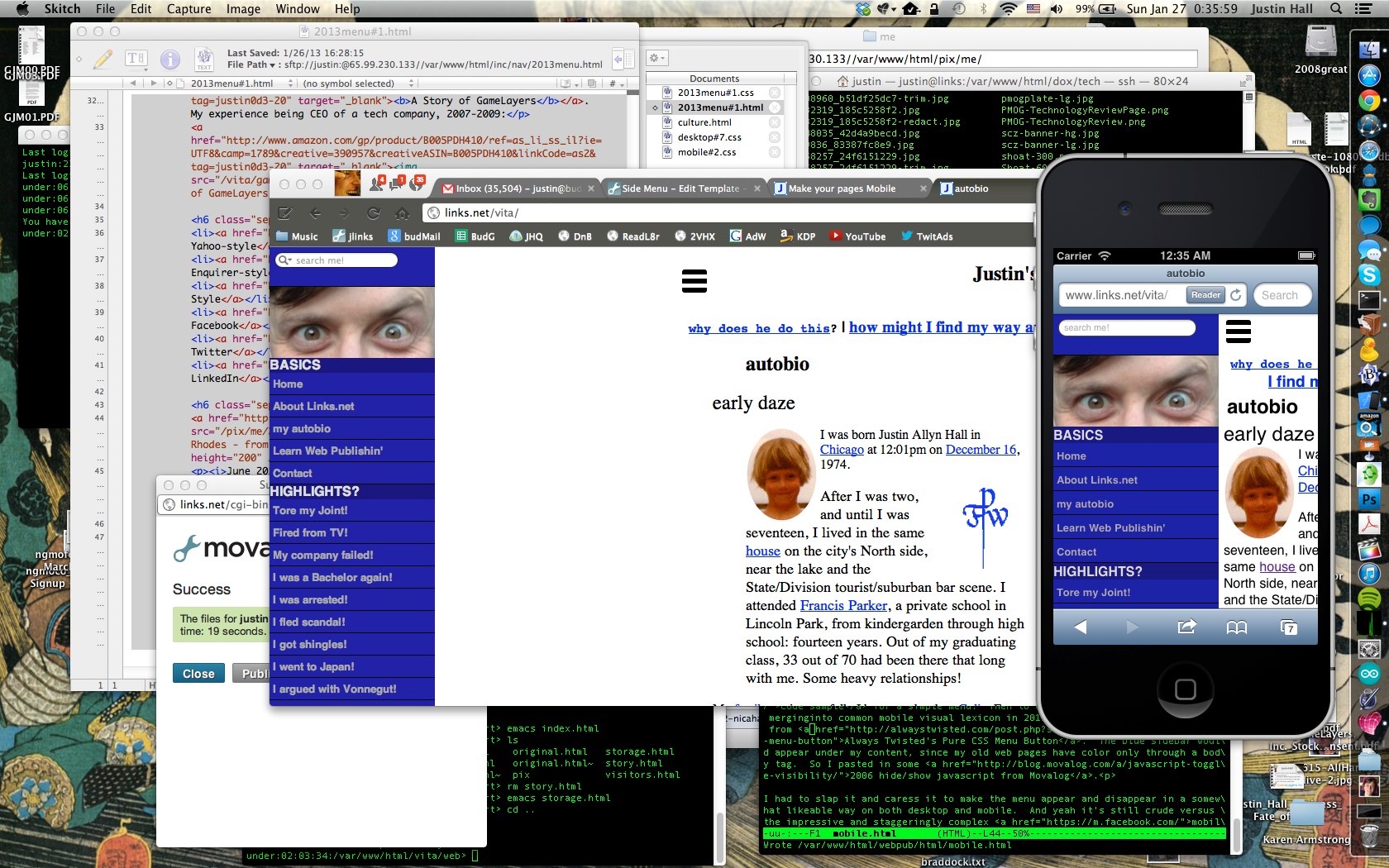
Task: Select mobile#2.css in Documents list
Action: [706, 152]
